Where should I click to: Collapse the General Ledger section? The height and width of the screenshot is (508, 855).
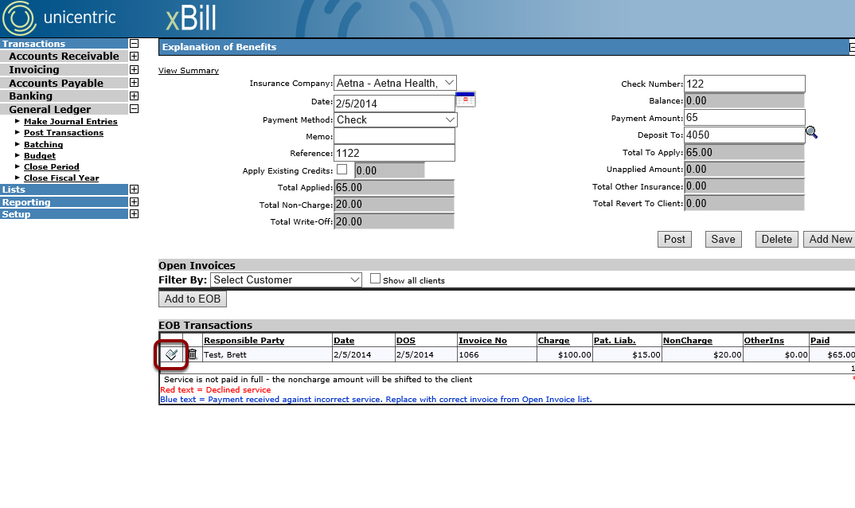click(x=134, y=109)
